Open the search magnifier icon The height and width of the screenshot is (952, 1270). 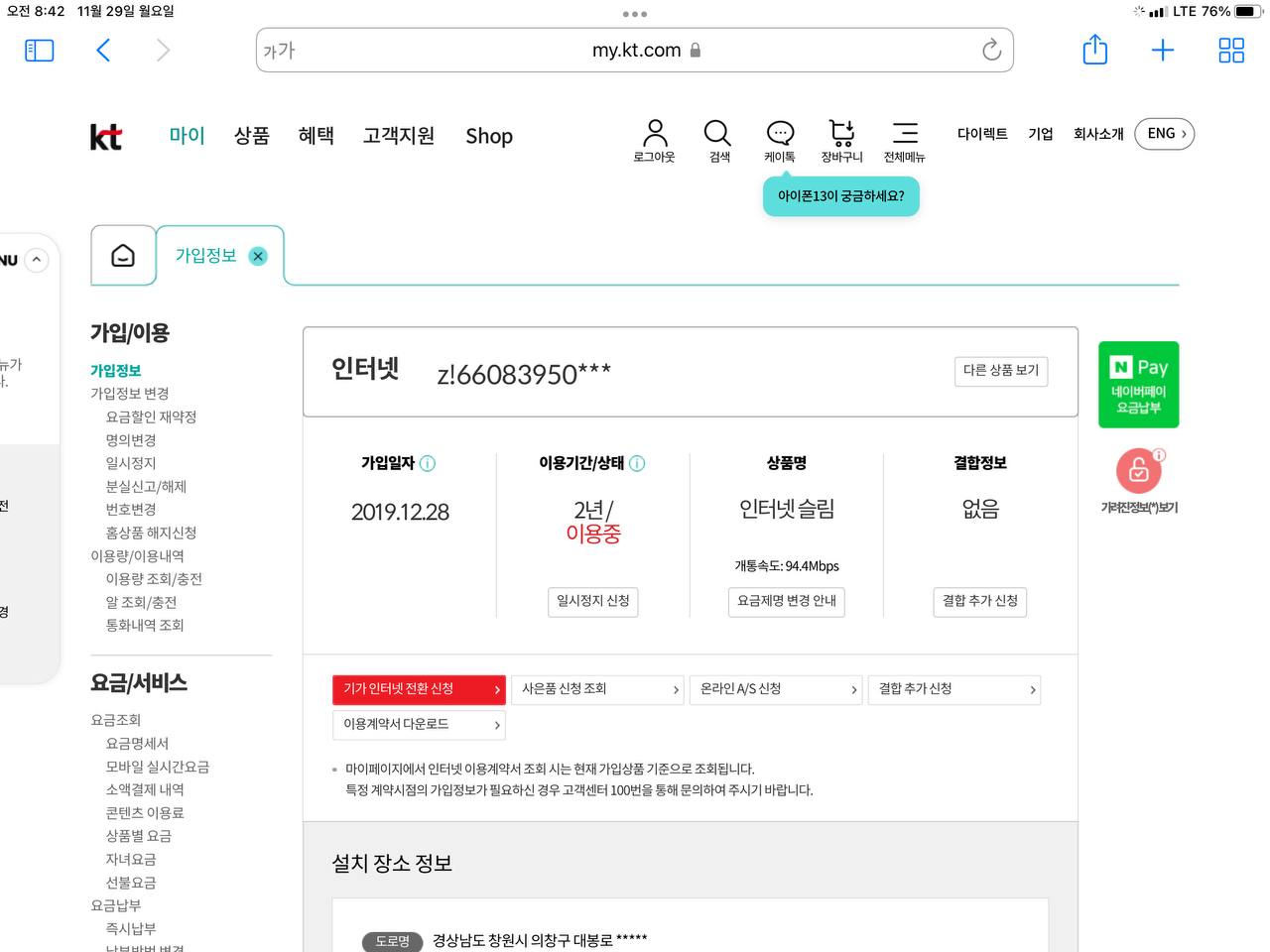tap(717, 133)
